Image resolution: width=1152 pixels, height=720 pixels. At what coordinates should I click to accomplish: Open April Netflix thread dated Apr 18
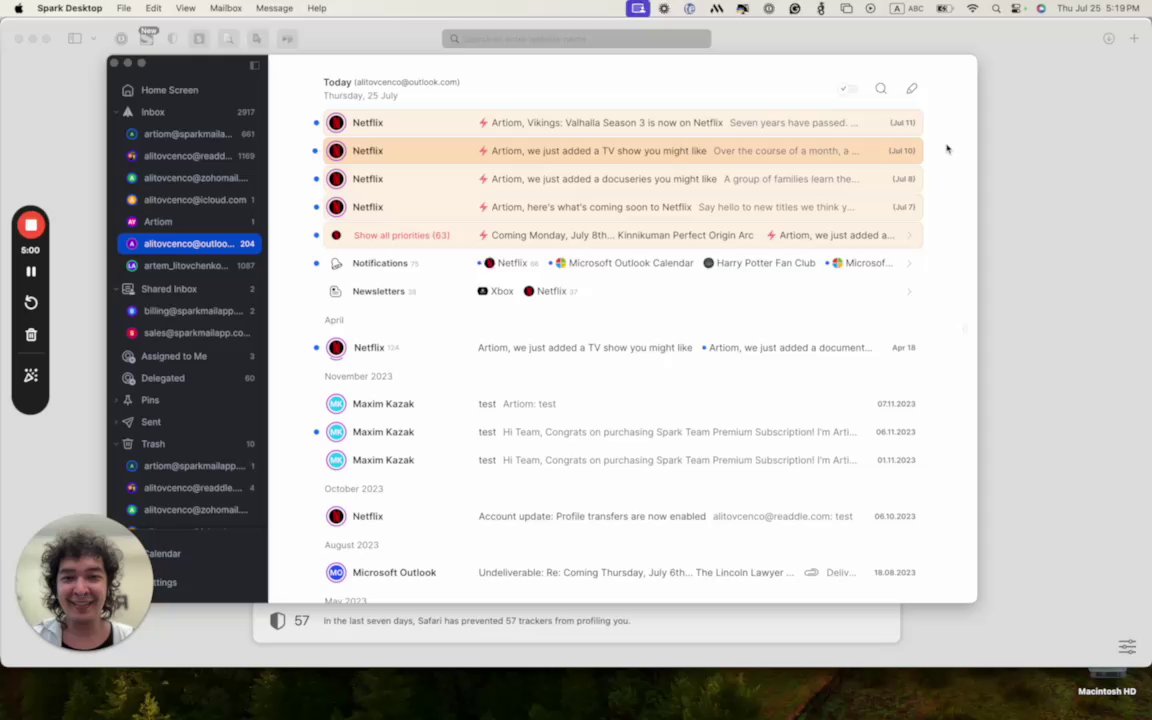pos(623,348)
